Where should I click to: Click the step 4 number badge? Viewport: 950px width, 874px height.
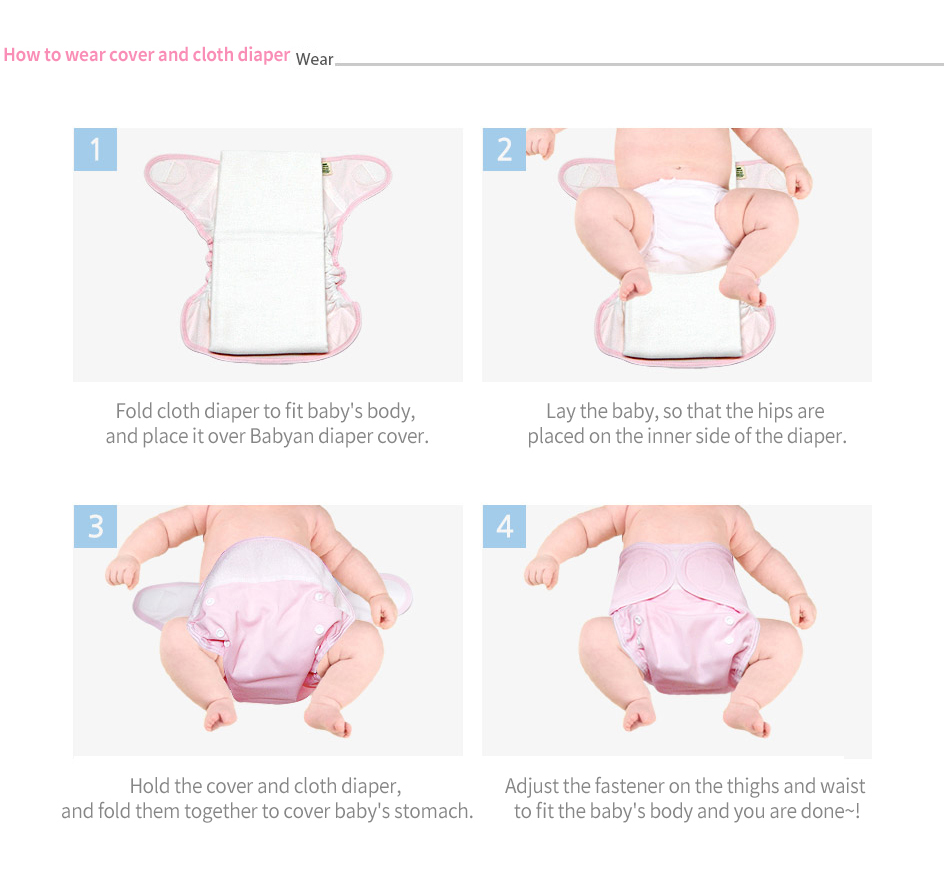[x=504, y=526]
